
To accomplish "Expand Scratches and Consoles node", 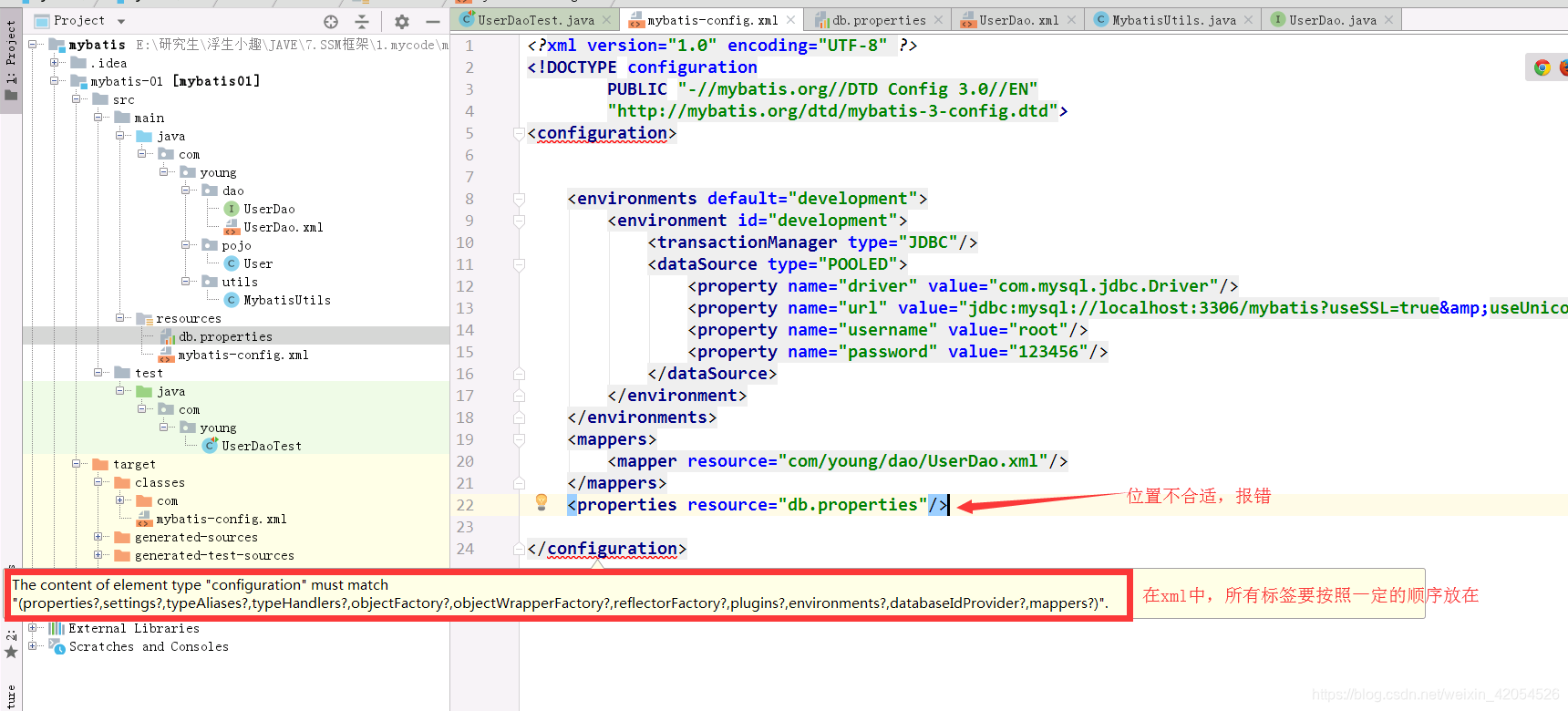I will [x=33, y=646].
